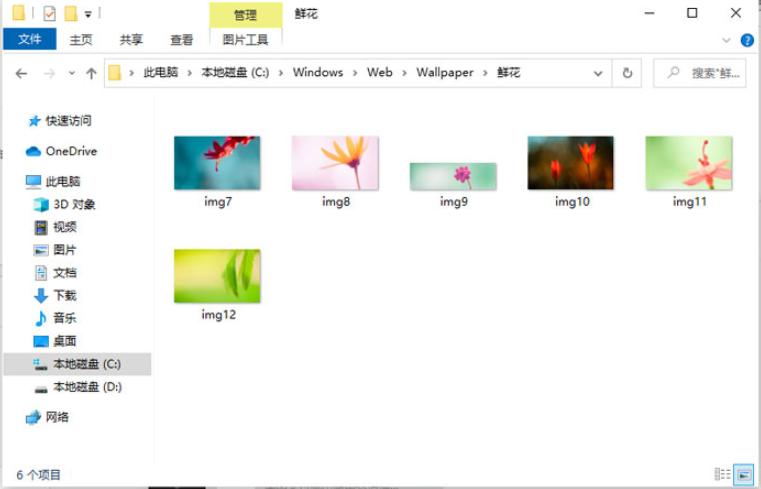Go up one folder level
The height and width of the screenshot is (489, 761).
point(91,73)
